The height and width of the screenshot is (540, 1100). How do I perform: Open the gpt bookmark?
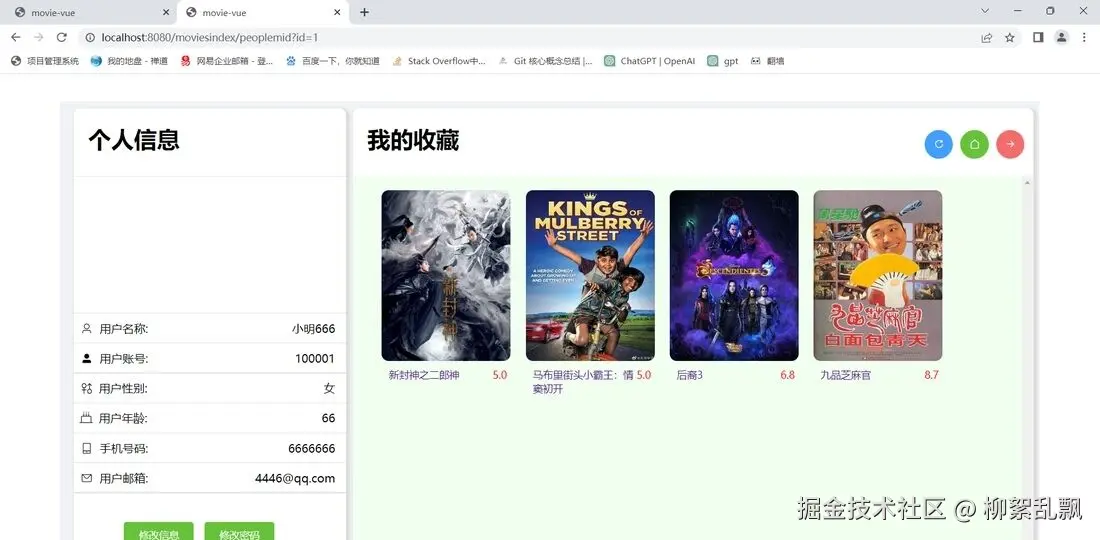pos(723,61)
